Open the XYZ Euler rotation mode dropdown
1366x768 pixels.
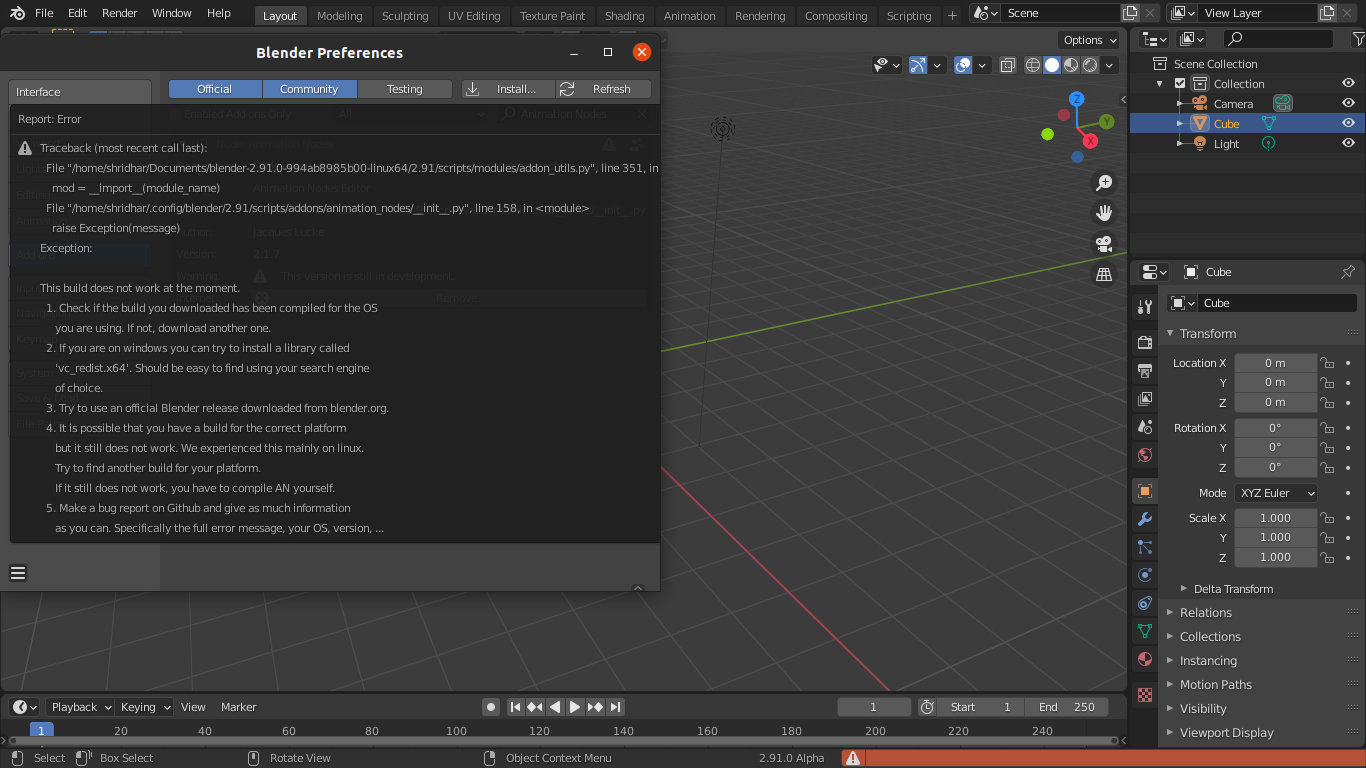coord(1275,492)
